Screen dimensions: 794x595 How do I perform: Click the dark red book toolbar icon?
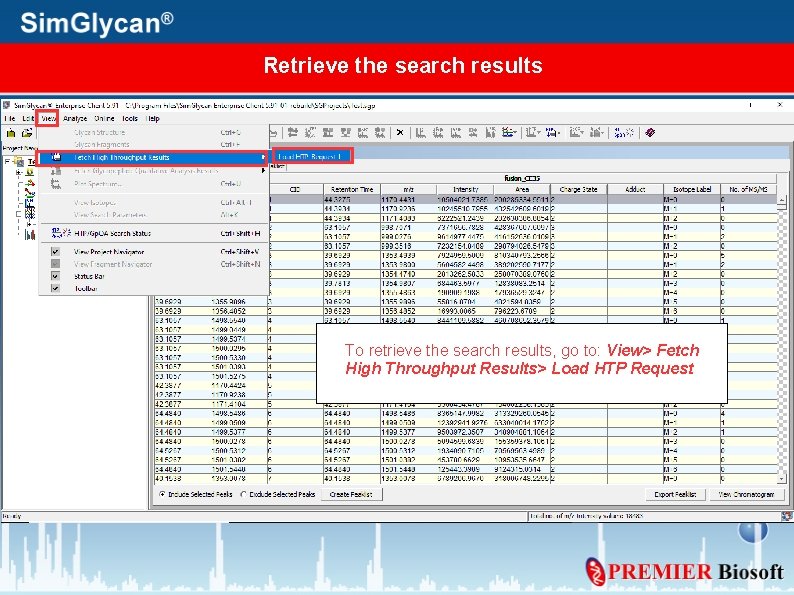(650, 133)
